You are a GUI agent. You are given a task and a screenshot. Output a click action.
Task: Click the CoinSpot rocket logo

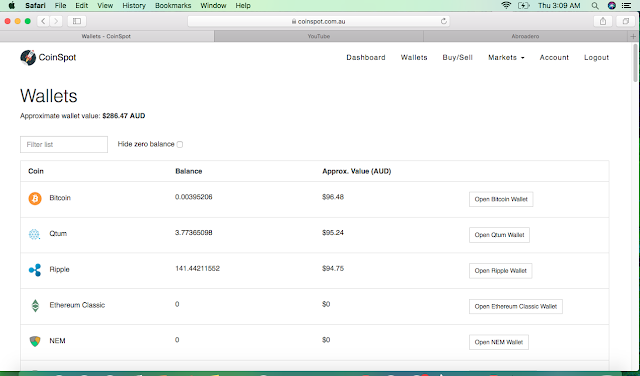[28, 58]
